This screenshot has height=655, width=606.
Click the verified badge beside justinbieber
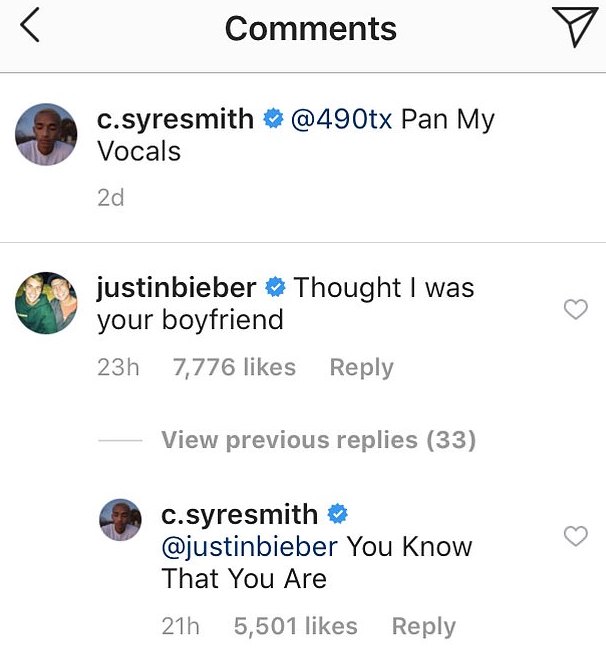click(x=274, y=289)
